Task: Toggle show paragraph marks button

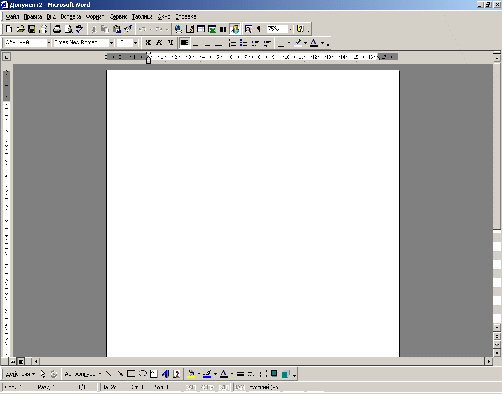Action: coord(259,29)
